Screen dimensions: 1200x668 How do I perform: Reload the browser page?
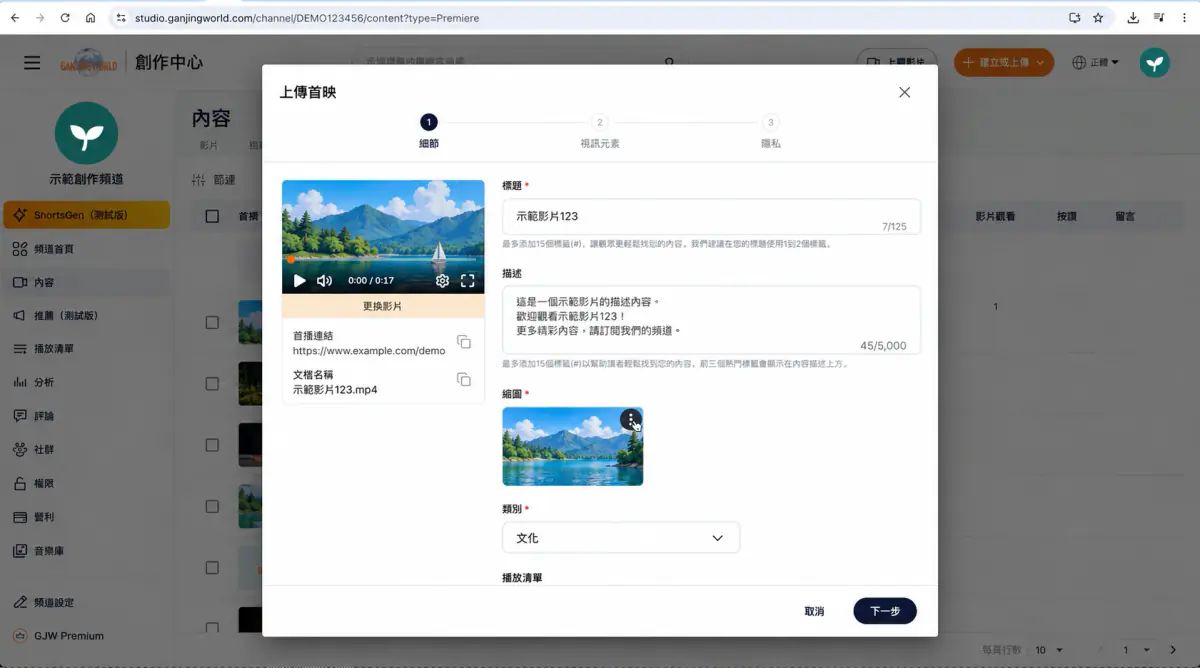click(65, 18)
